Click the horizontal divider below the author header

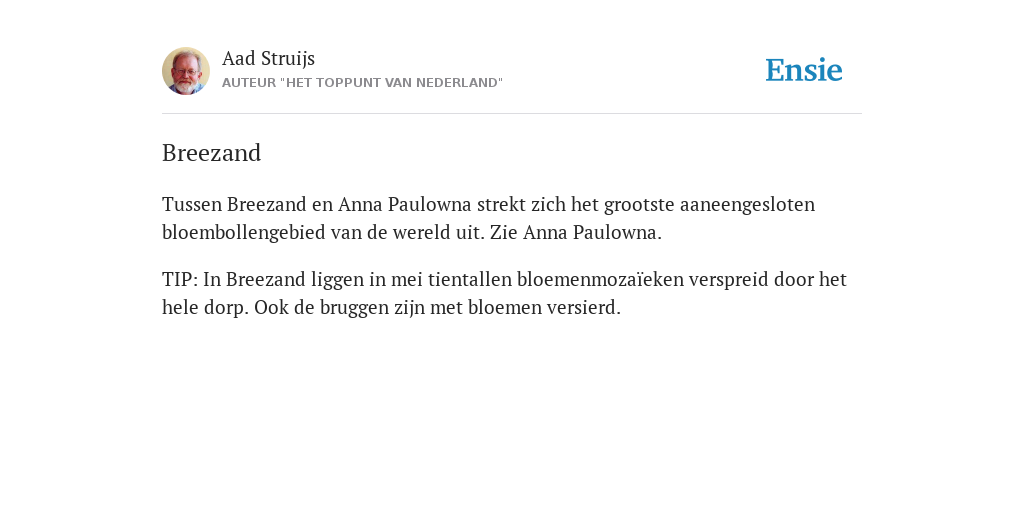pyautogui.click(x=512, y=114)
